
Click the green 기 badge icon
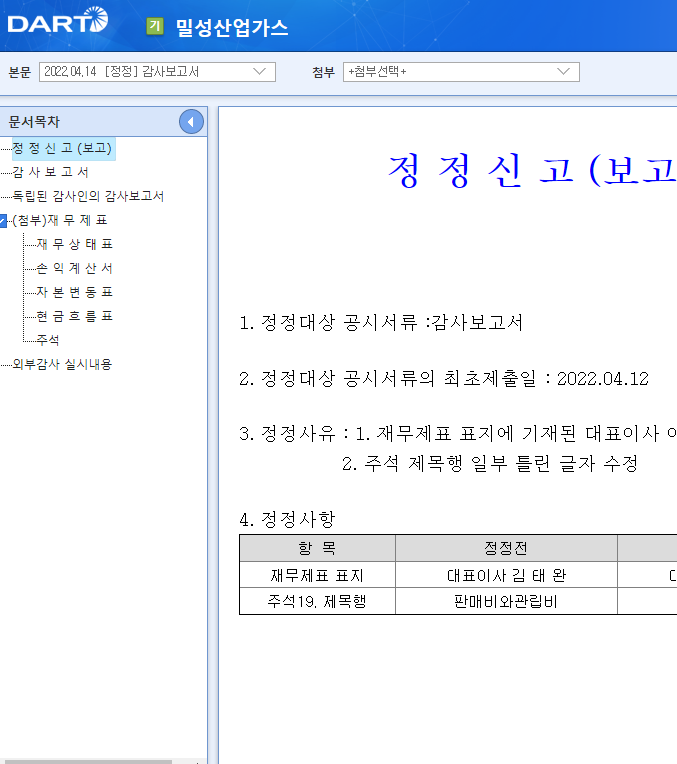[x=155, y=26]
